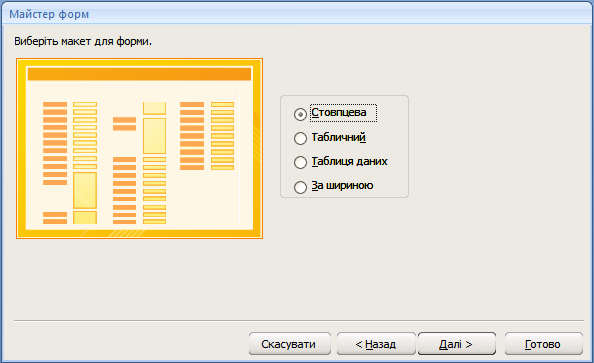Click the Скасувати button

pyautogui.click(x=290, y=344)
